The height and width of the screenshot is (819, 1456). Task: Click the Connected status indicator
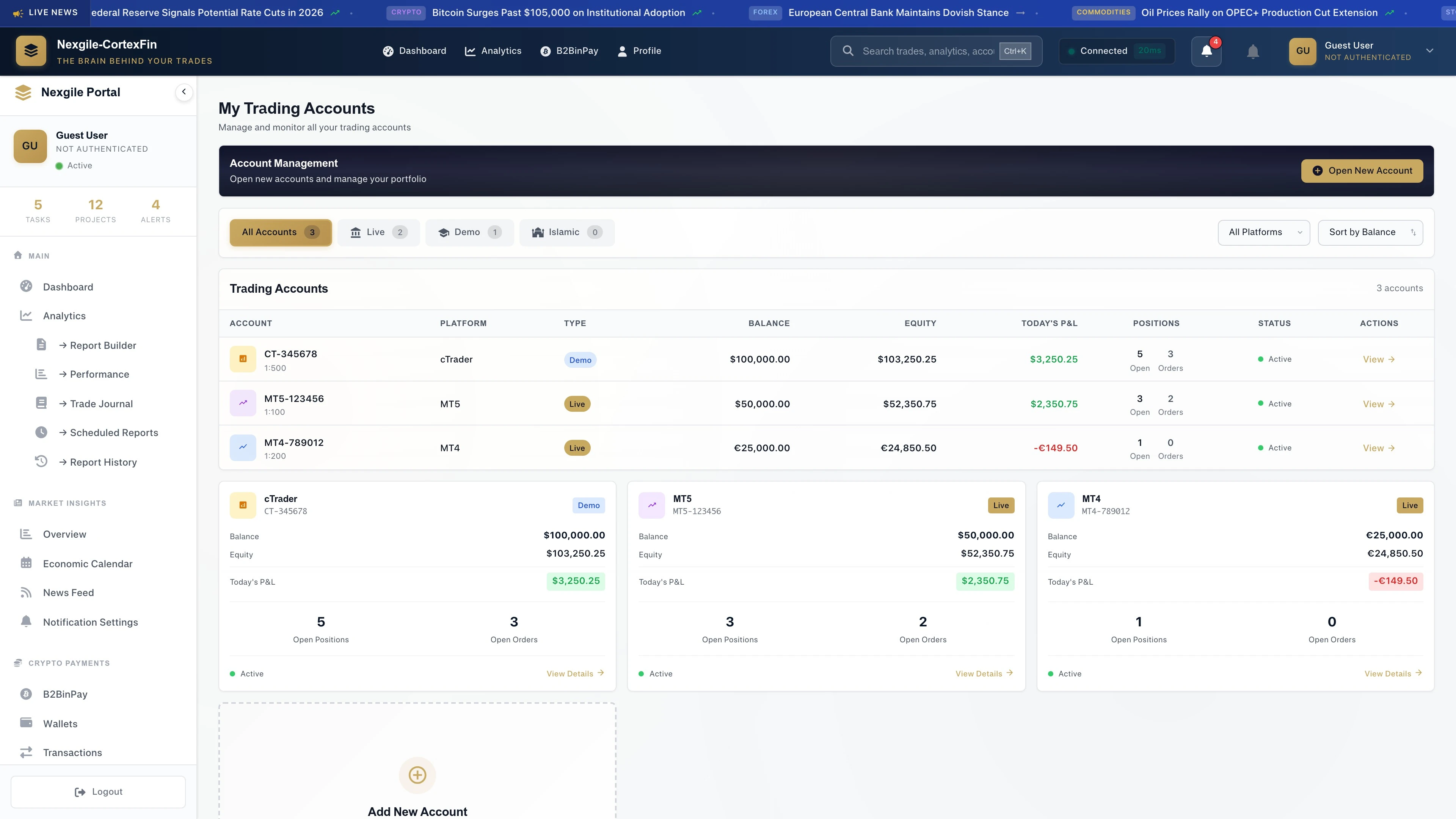click(1116, 51)
